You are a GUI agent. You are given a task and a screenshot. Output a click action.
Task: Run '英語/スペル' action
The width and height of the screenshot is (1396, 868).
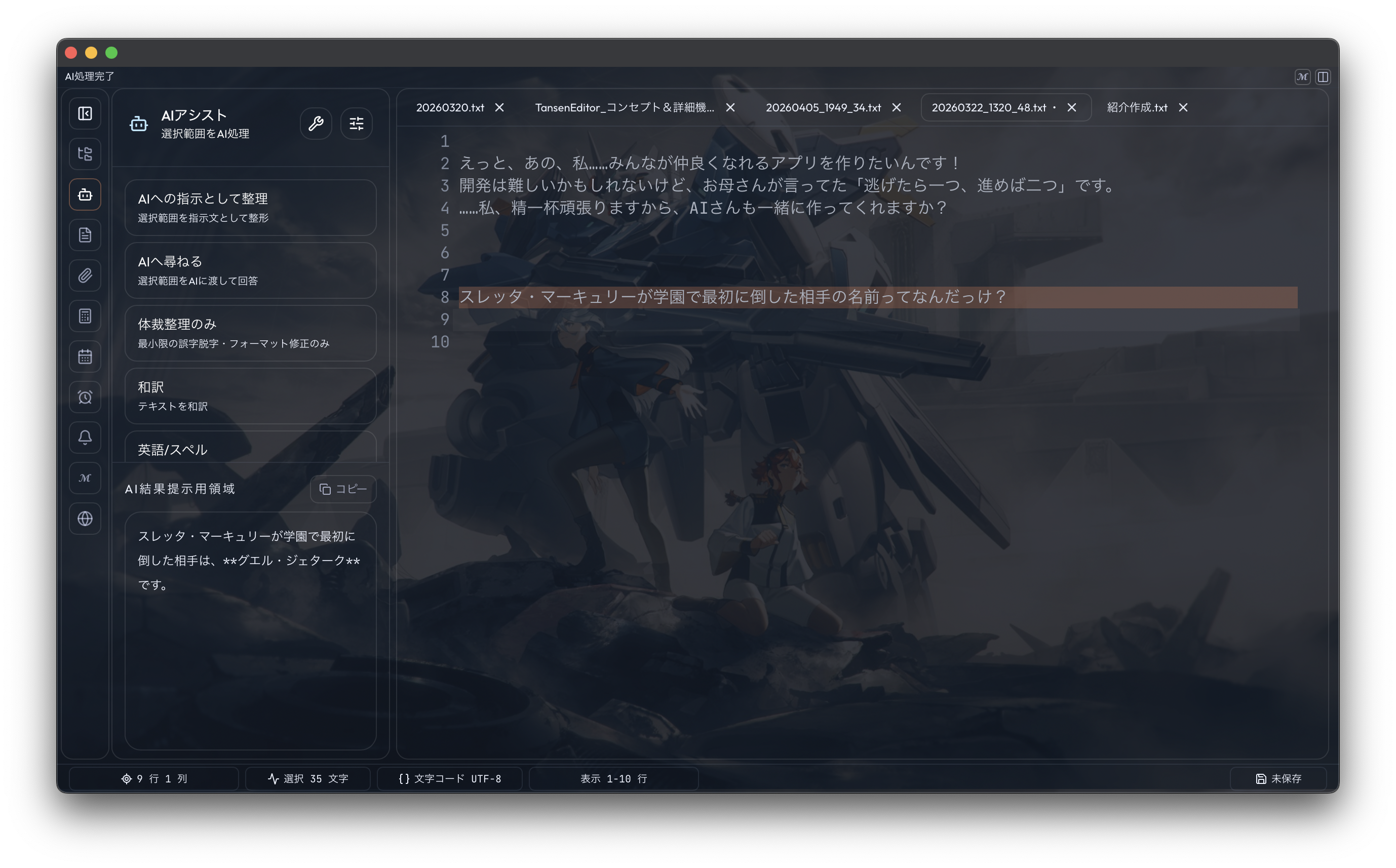251,448
